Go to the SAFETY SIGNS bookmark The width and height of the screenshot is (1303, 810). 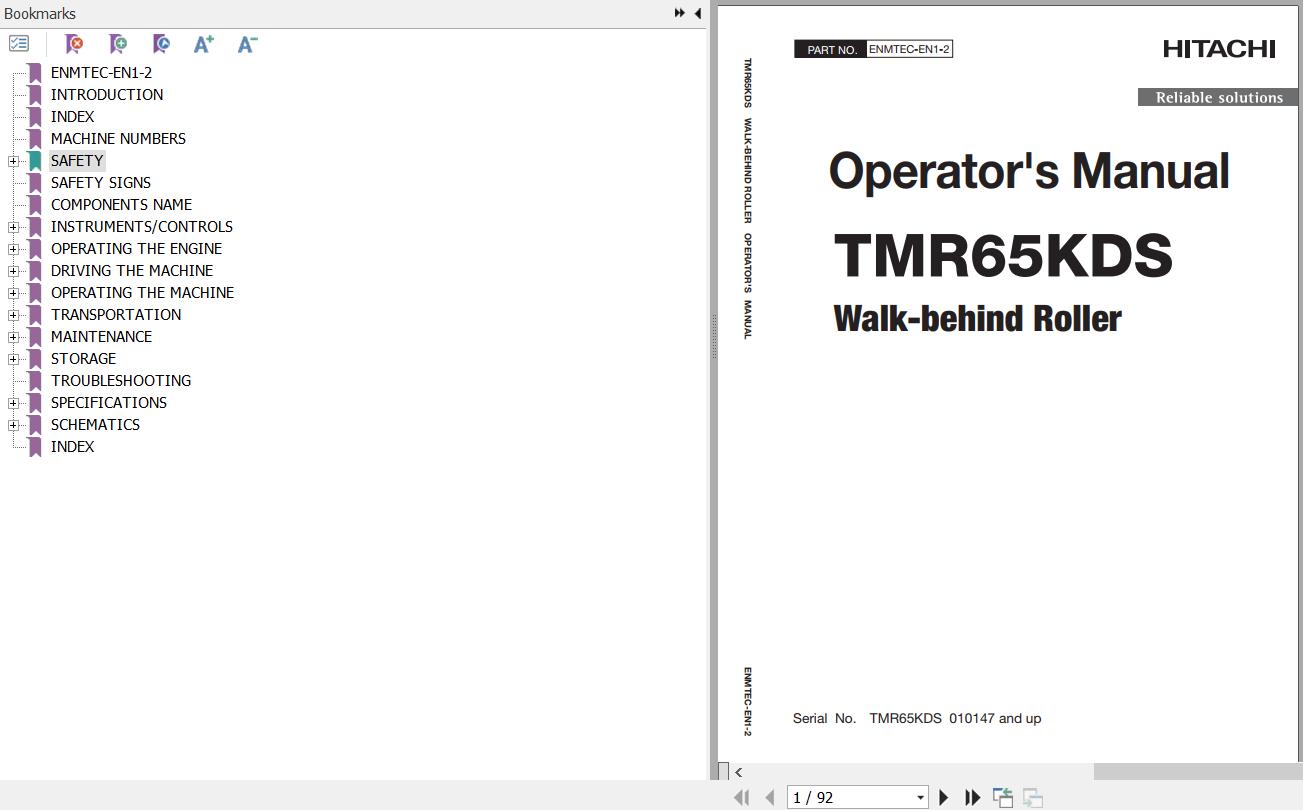[101, 183]
